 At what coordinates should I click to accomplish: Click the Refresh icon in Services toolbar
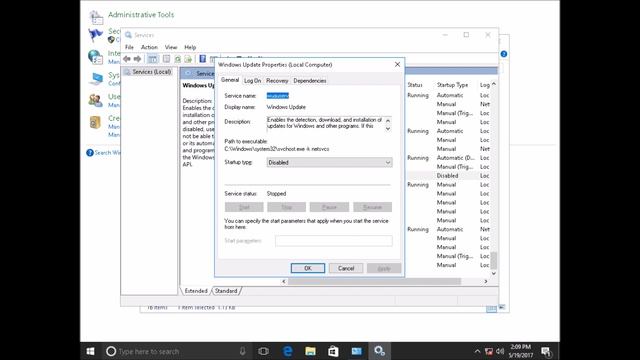178,59
